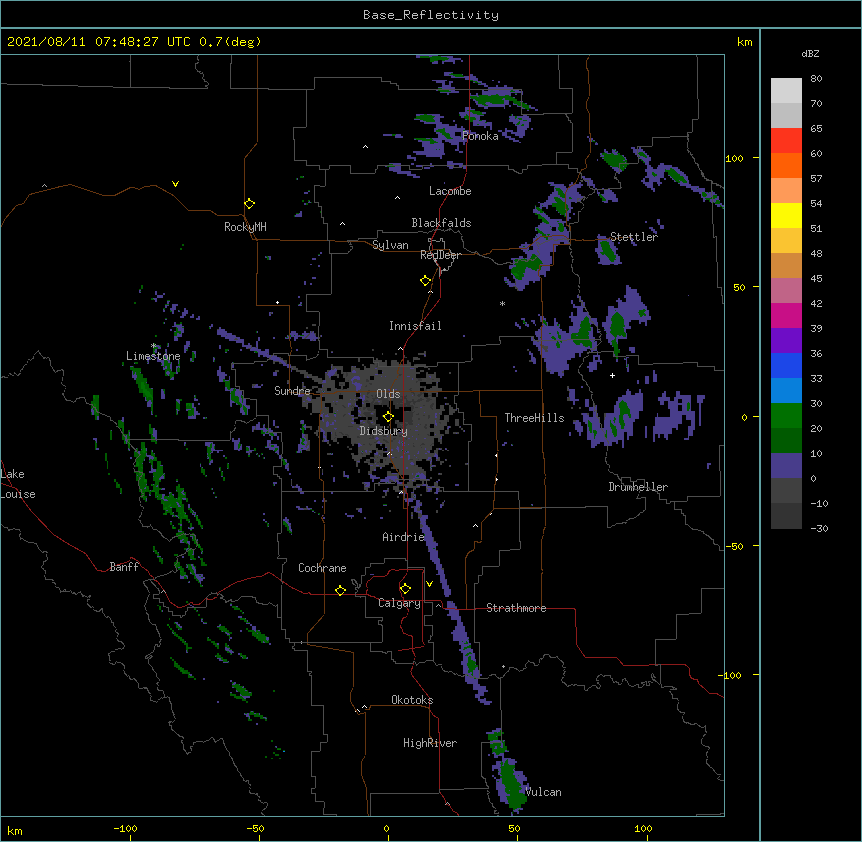
Task: Click the -30 value in the dBZ legend
Action: (x=819, y=528)
